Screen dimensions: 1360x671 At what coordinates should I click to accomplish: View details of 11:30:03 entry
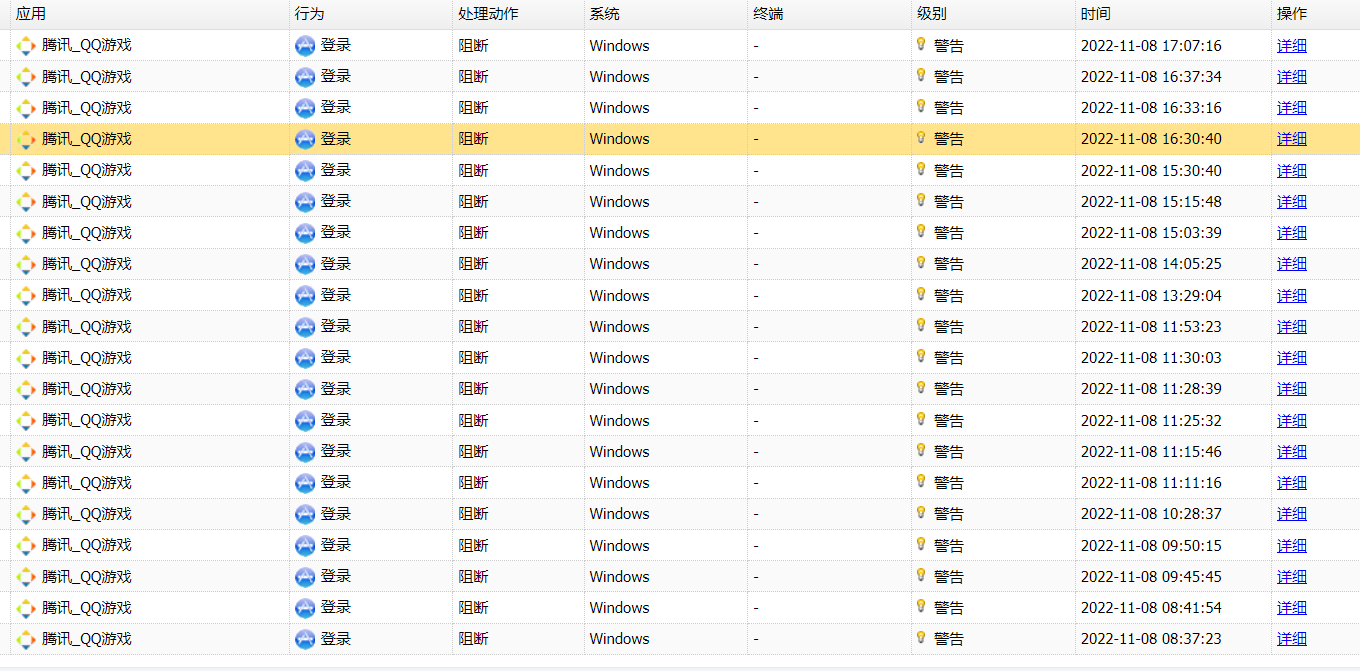pos(1292,358)
